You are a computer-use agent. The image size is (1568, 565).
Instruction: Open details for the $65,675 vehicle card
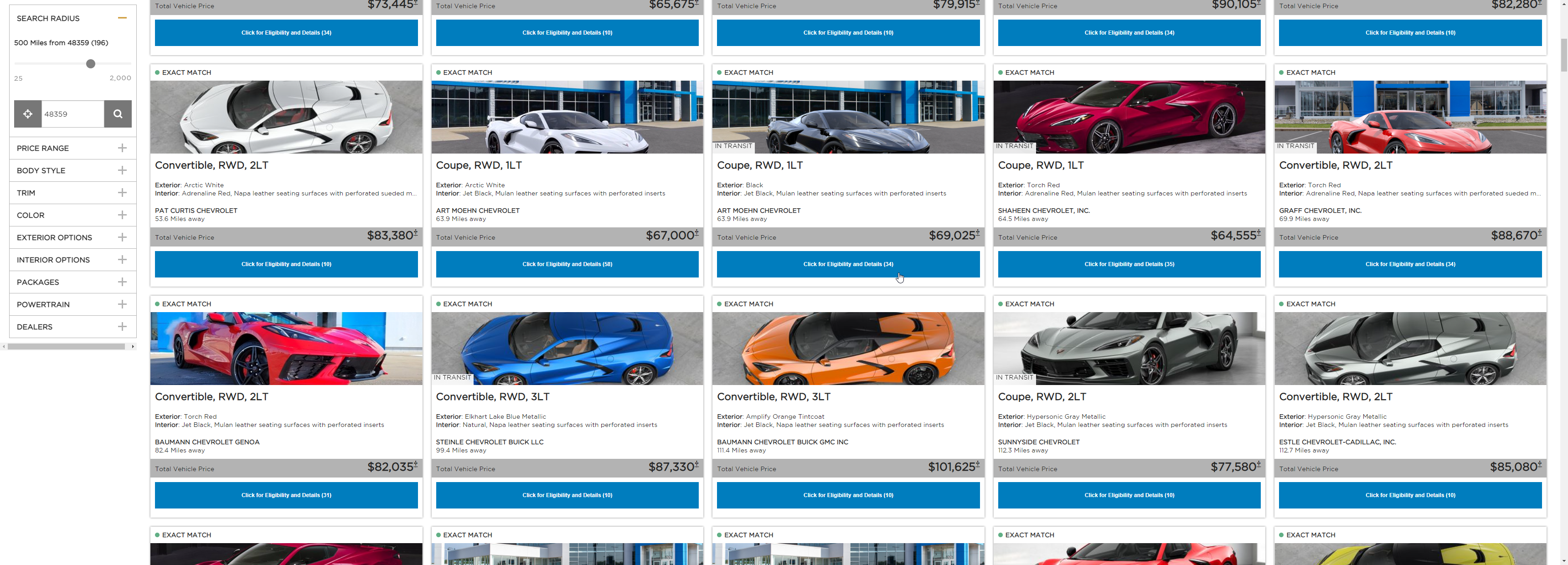pyautogui.click(x=567, y=33)
